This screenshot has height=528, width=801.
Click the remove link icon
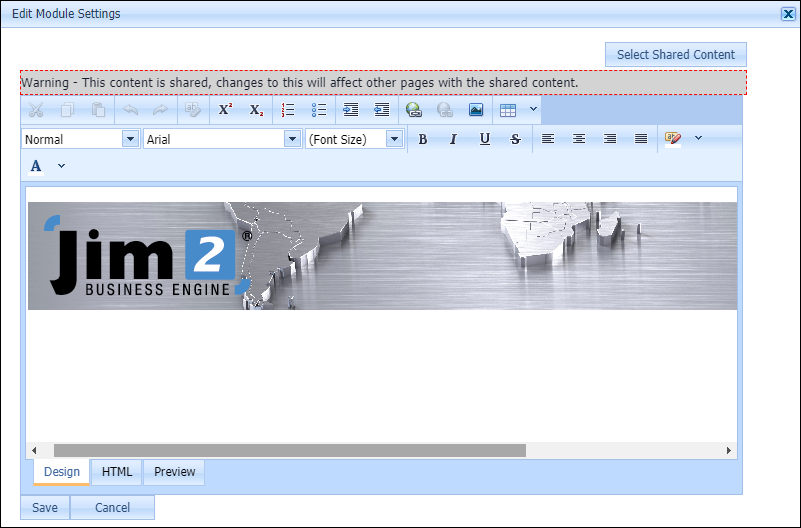[x=445, y=110]
